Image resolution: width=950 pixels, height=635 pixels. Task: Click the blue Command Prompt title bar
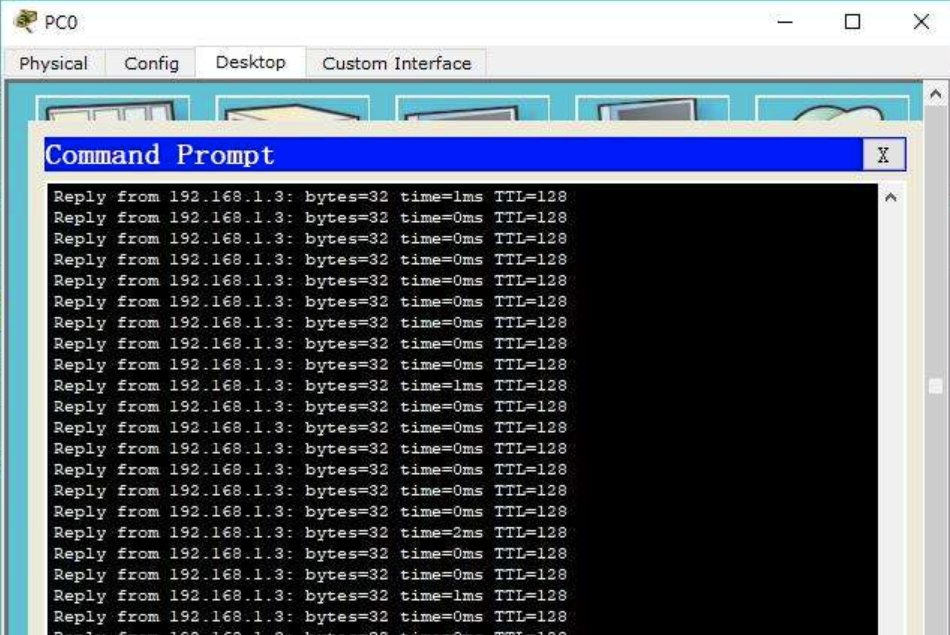pos(450,155)
